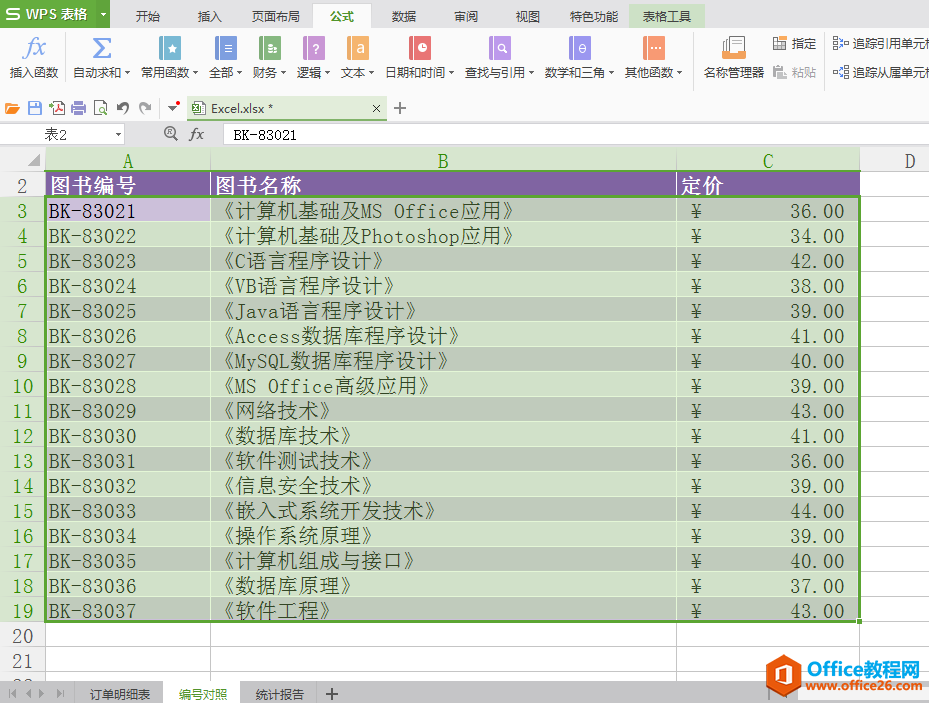Expand the 文本 dropdown
This screenshot has height=703, width=929.
[371, 73]
